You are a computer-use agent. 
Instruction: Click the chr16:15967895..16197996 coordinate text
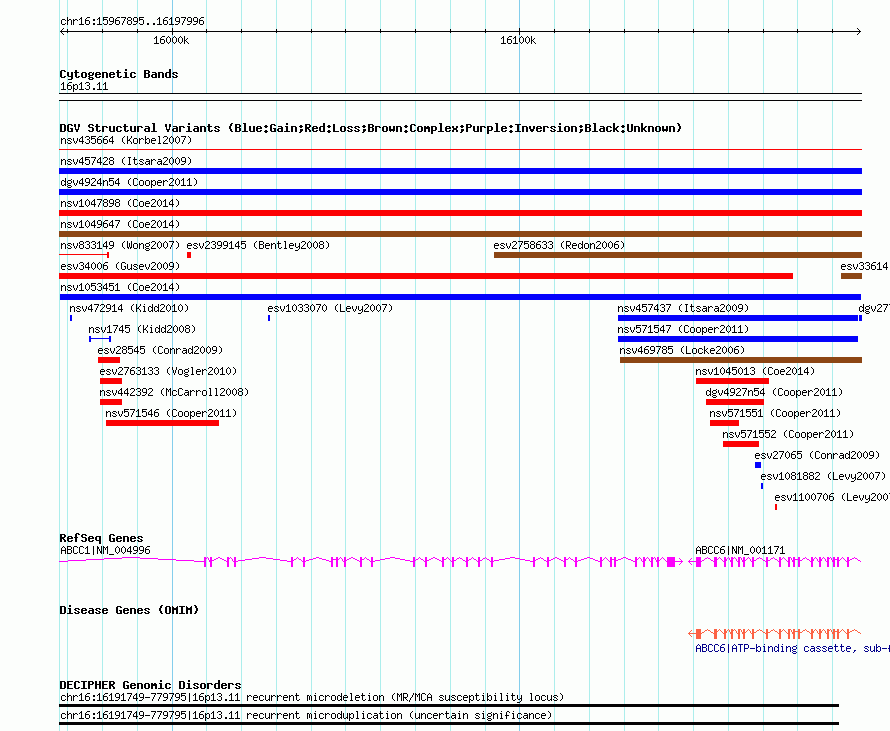132,22
